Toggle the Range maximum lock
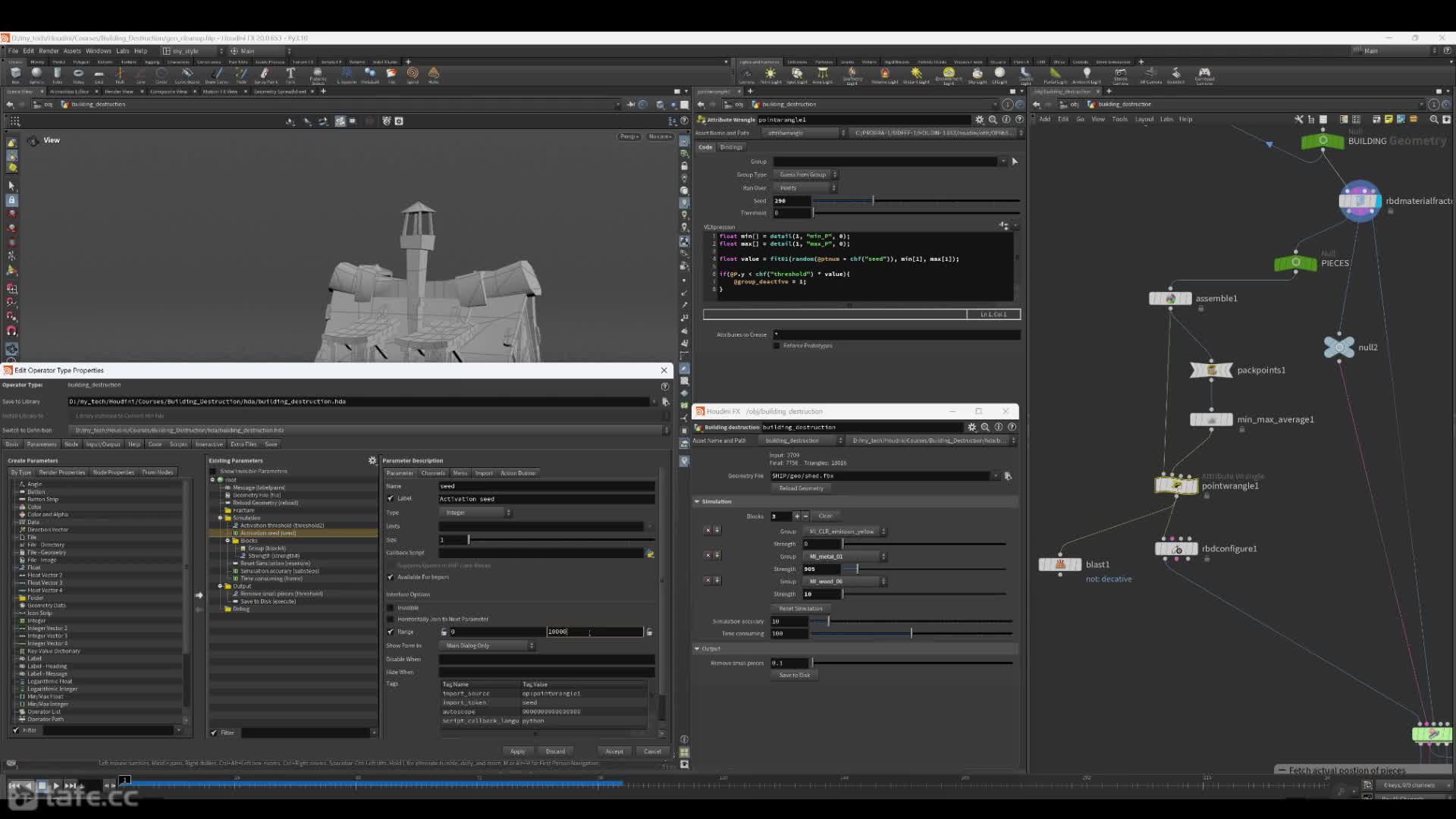The height and width of the screenshot is (819, 1456). point(649,632)
